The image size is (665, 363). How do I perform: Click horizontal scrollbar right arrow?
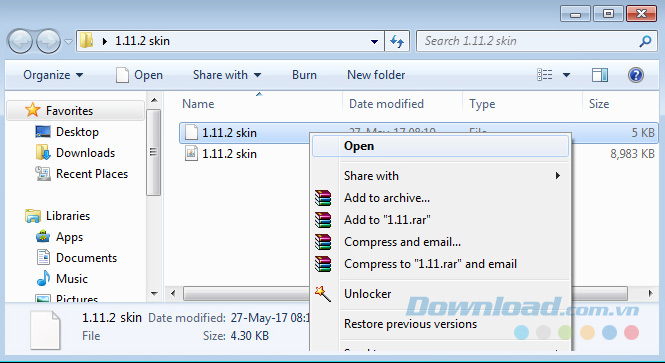651,293
